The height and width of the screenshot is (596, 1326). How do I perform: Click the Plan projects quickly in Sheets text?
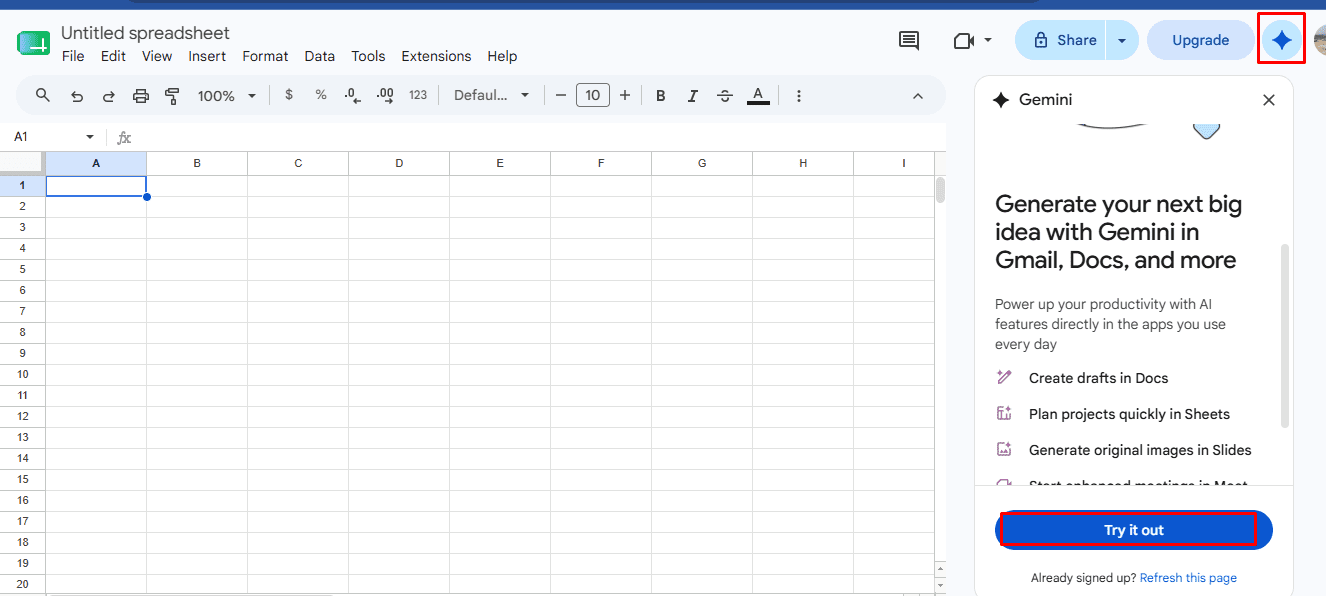(x=1129, y=414)
